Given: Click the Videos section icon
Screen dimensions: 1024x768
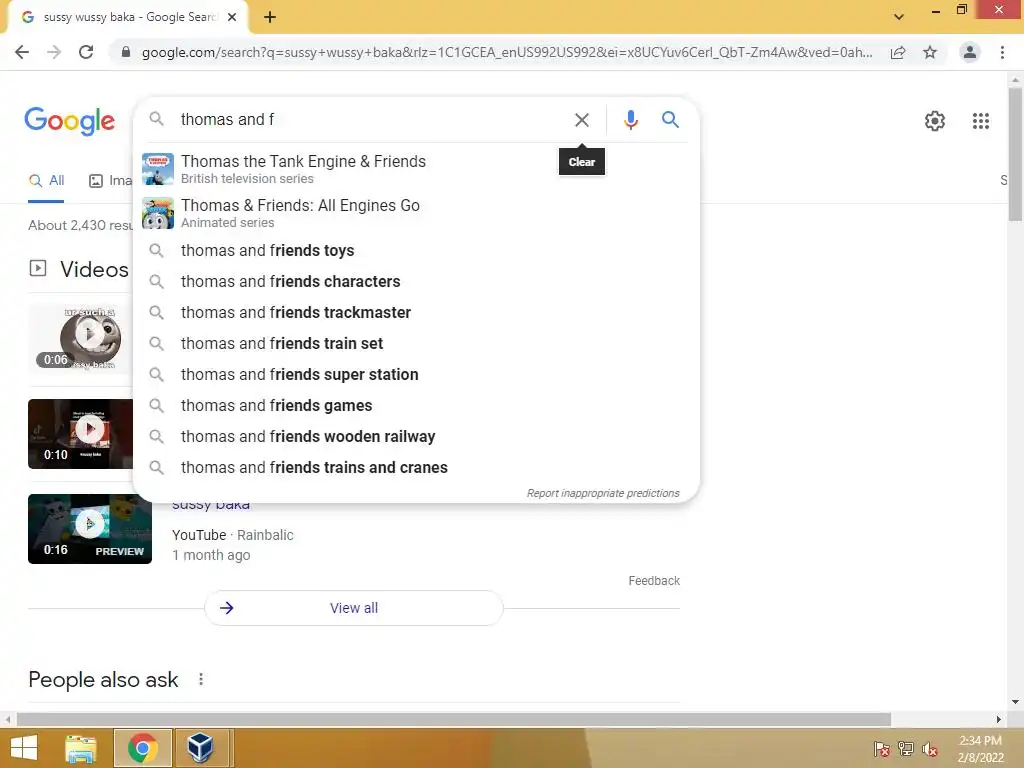Looking at the screenshot, I should 38,268.
